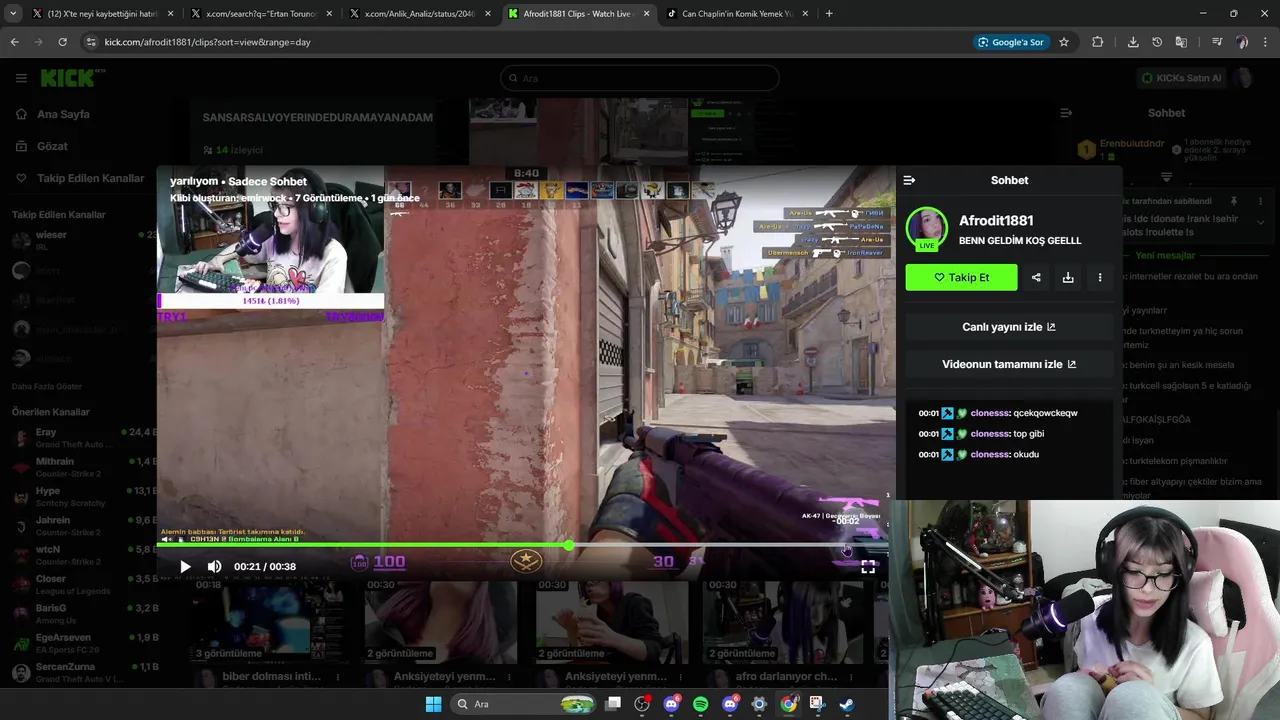
Task: Open Hype recommended channel
Action: pos(80,496)
